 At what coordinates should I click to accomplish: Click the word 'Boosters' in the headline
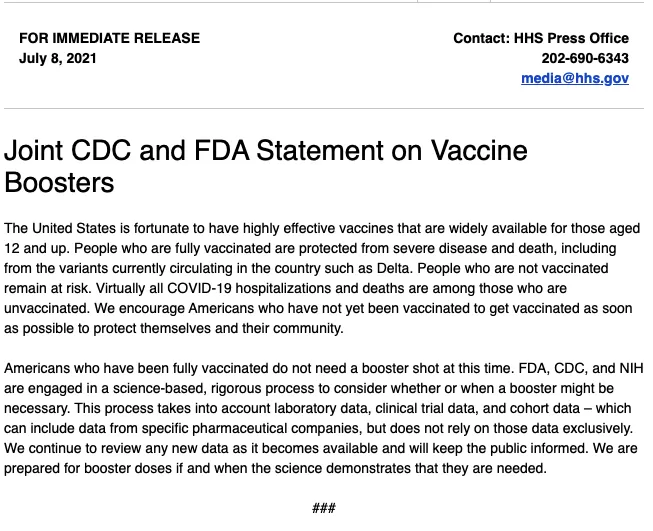click(59, 182)
